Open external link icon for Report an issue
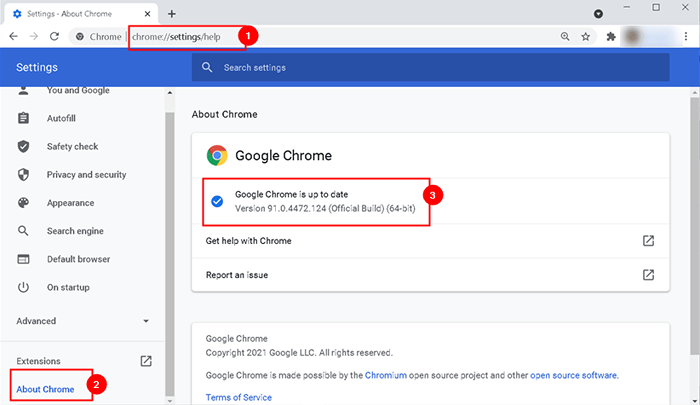This screenshot has width=700, height=405. [648, 274]
